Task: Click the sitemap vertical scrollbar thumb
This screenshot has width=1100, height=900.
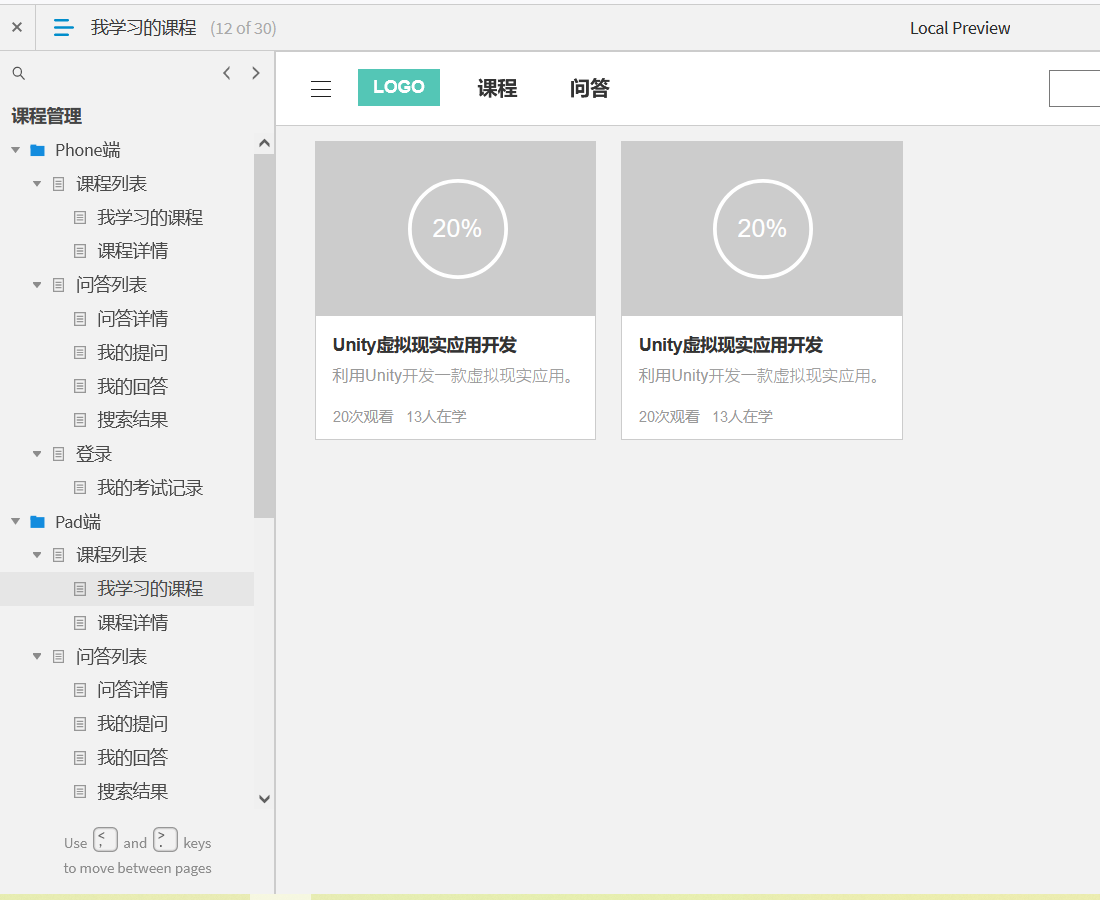Action: coord(264,335)
